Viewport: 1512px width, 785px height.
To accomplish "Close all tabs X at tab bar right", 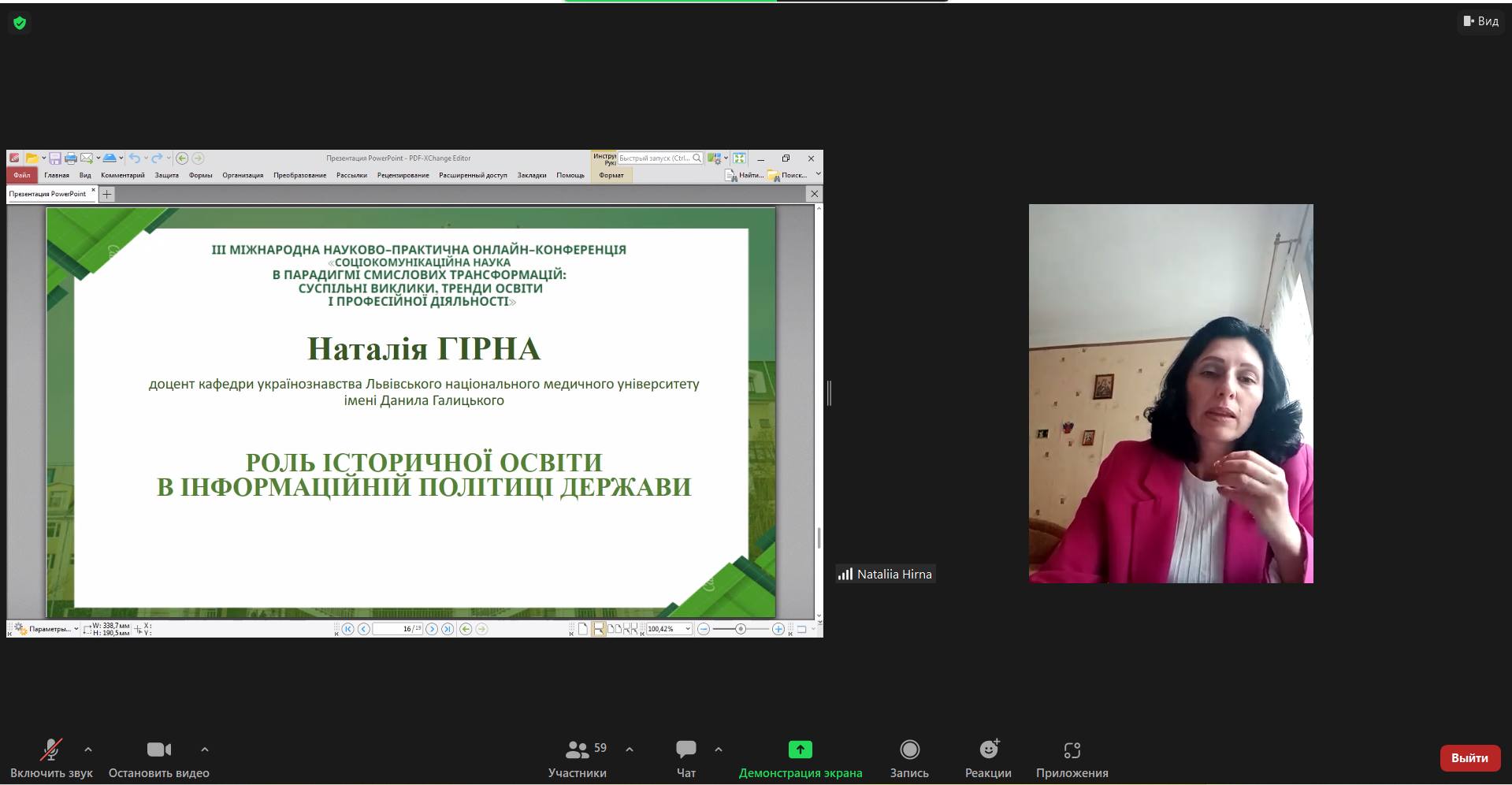I will tap(815, 194).
